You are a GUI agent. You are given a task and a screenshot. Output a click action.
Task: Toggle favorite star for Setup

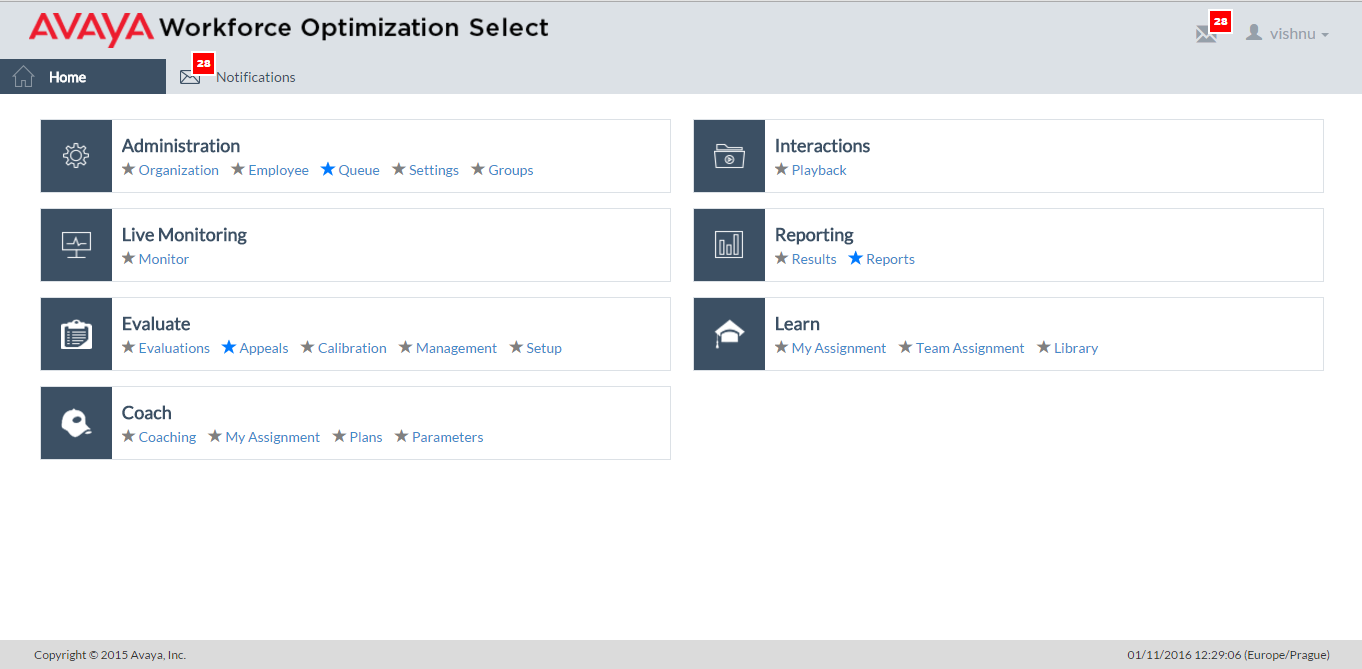pyautogui.click(x=516, y=347)
